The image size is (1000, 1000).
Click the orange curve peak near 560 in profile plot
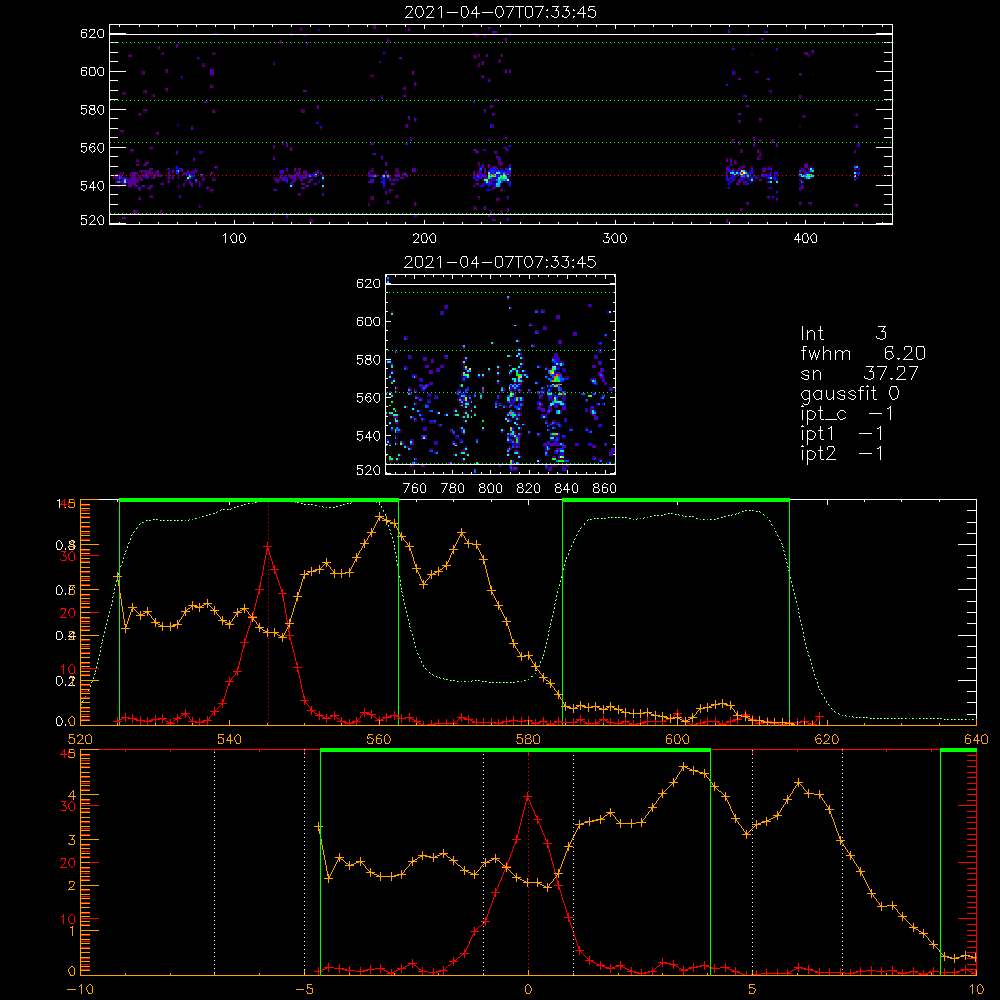(x=380, y=517)
